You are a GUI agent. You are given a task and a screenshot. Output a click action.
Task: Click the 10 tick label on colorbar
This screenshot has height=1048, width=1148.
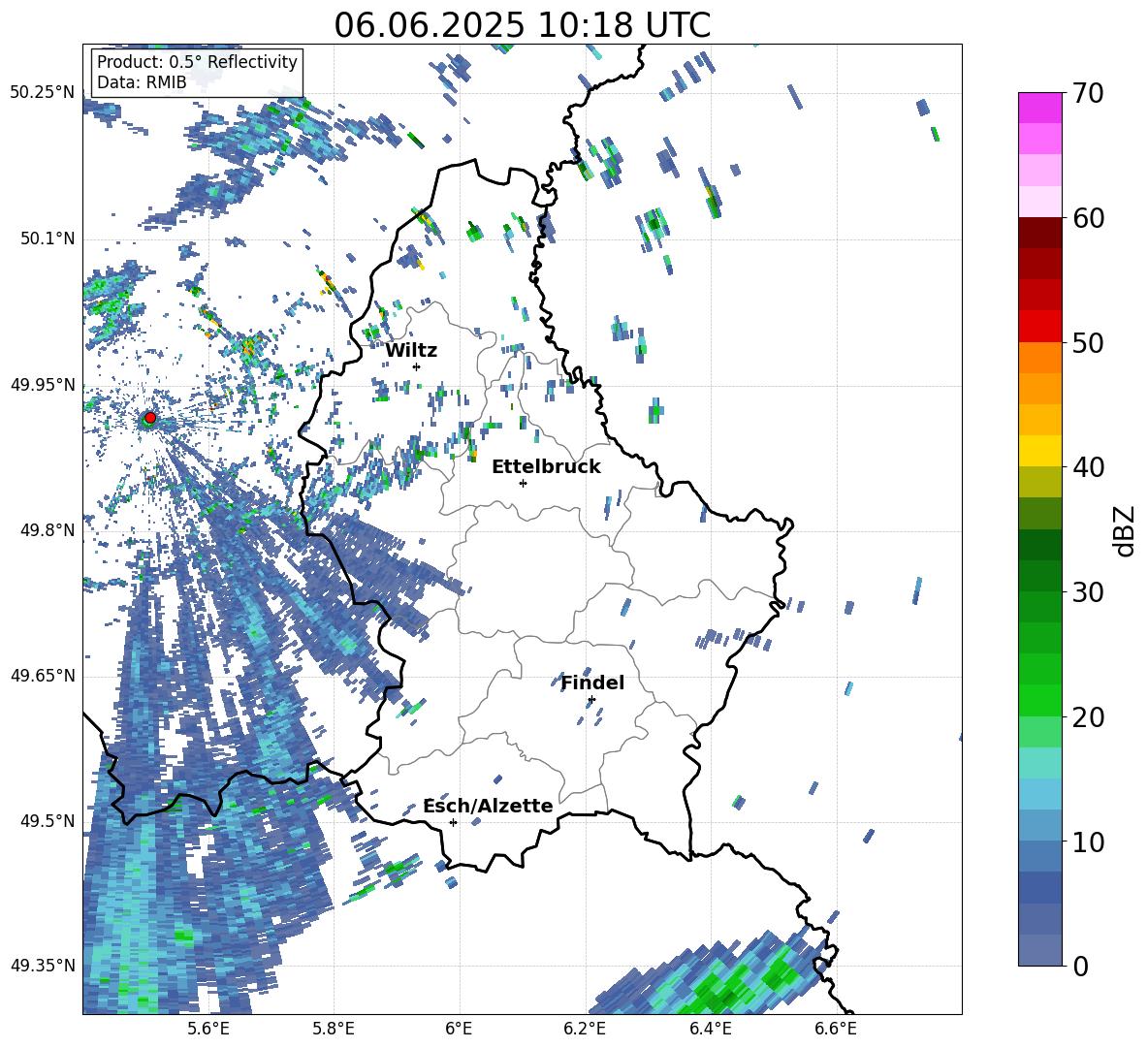click(x=1088, y=842)
